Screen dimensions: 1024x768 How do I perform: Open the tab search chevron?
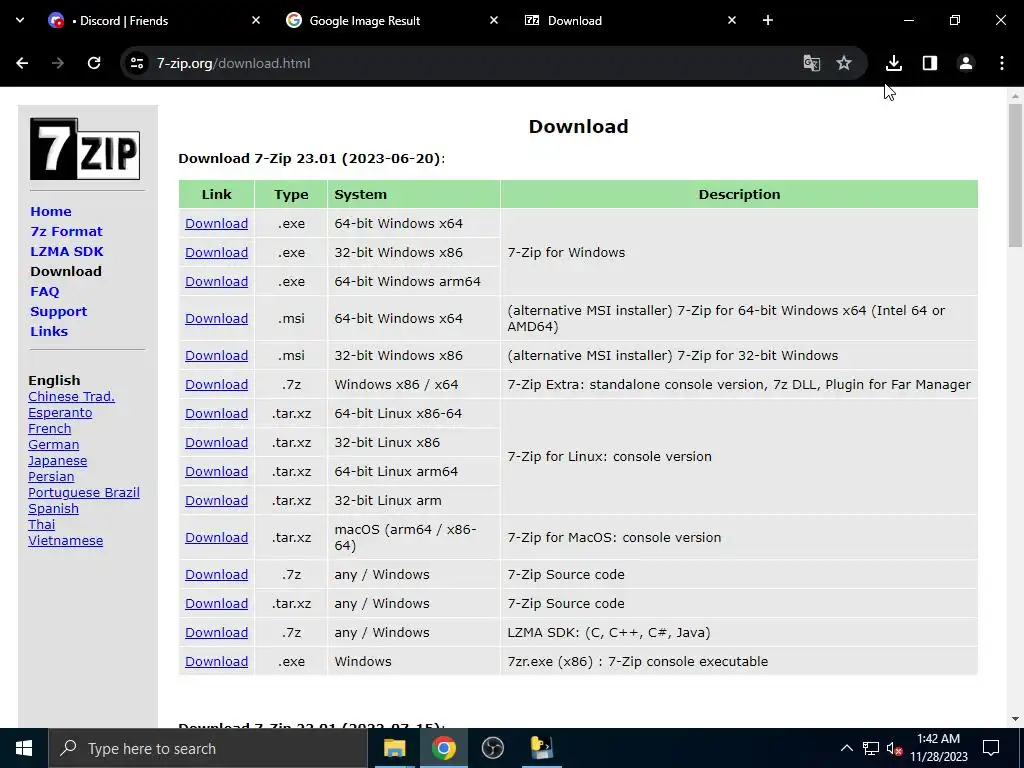point(20,20)
